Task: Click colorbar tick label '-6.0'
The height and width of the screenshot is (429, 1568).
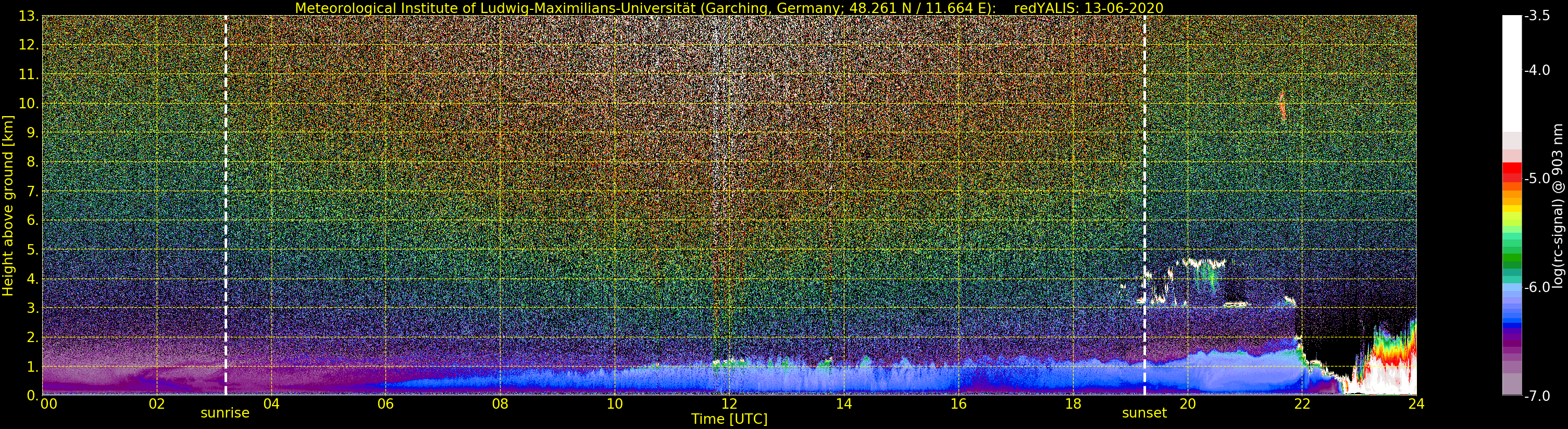Action: 1537,287
